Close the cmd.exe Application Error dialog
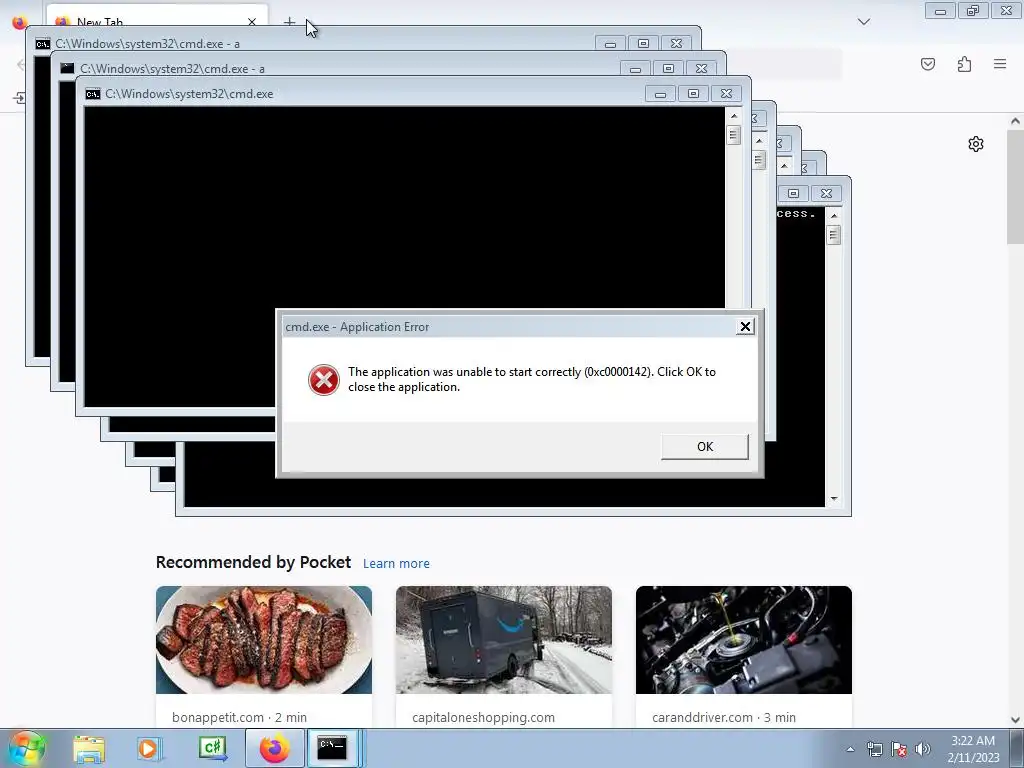This screenshot has height=768, width=1024. [745, 327]
